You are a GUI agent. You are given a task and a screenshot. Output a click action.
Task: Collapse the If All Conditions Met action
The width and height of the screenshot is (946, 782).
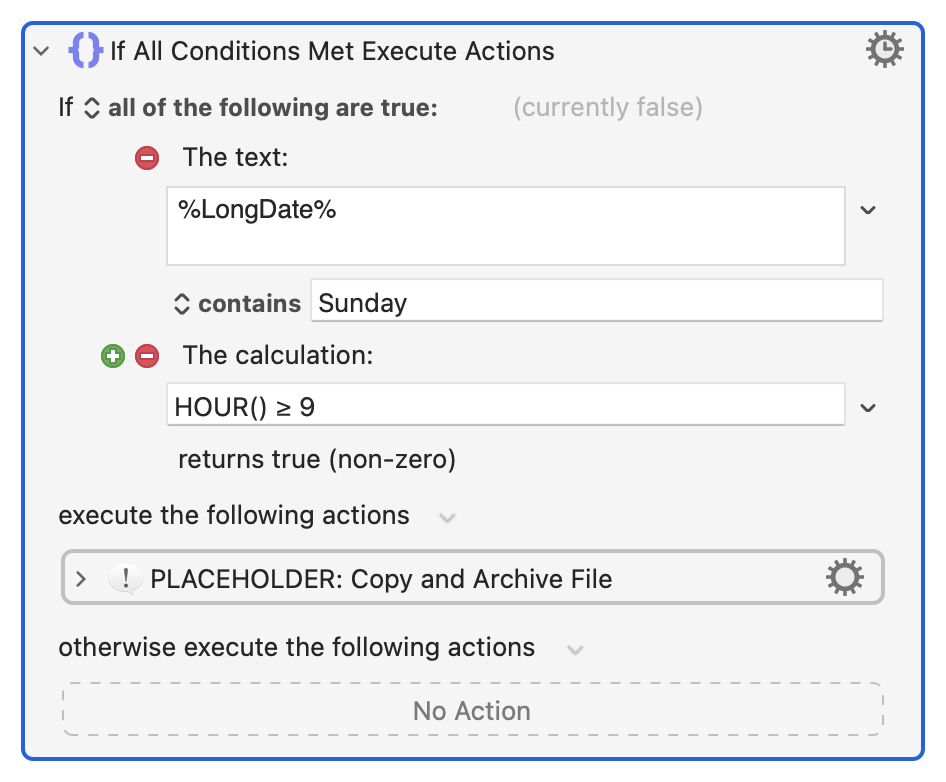click(42, 51)
